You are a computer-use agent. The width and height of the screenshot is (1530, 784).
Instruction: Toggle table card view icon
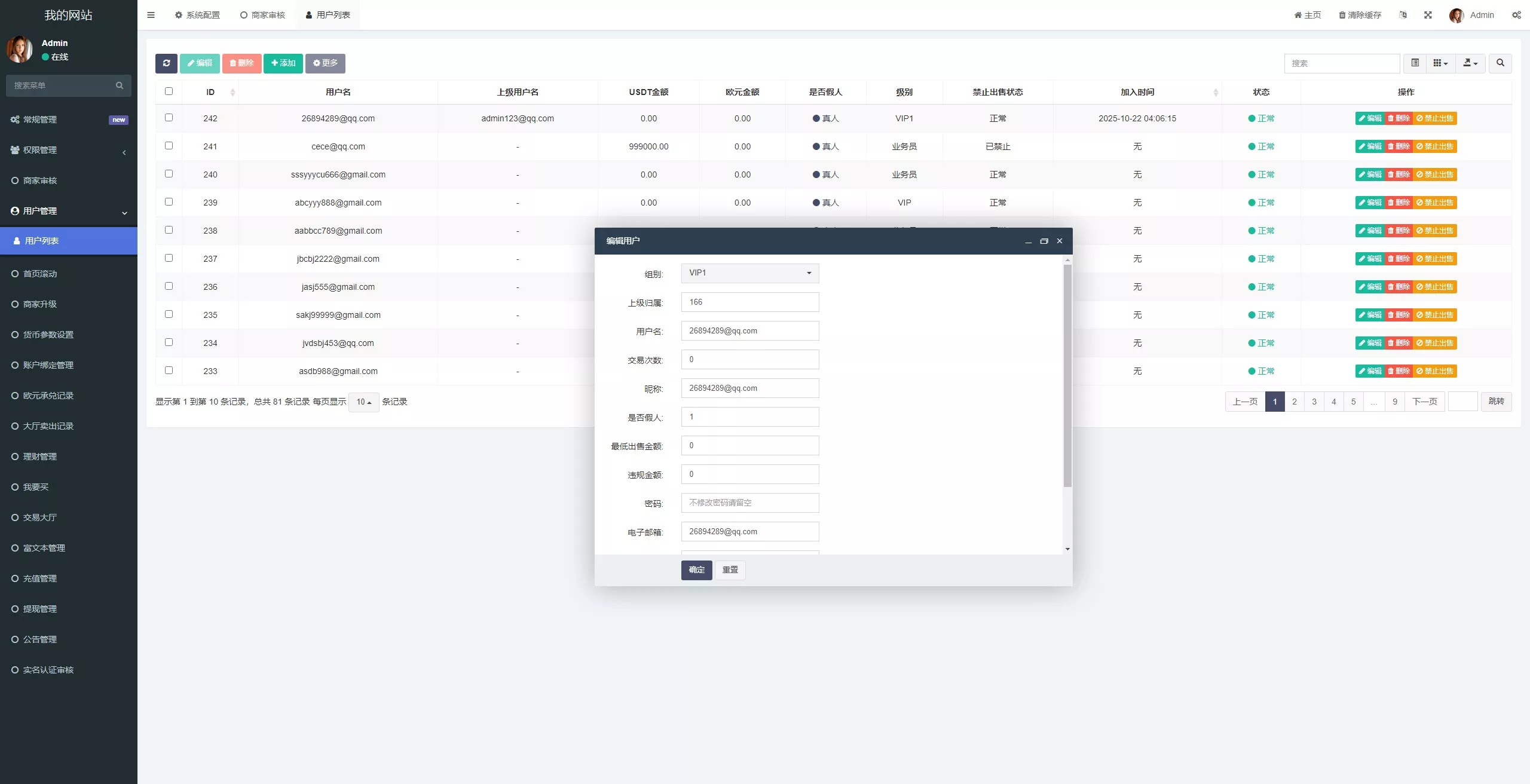(x=1415, y=63)
